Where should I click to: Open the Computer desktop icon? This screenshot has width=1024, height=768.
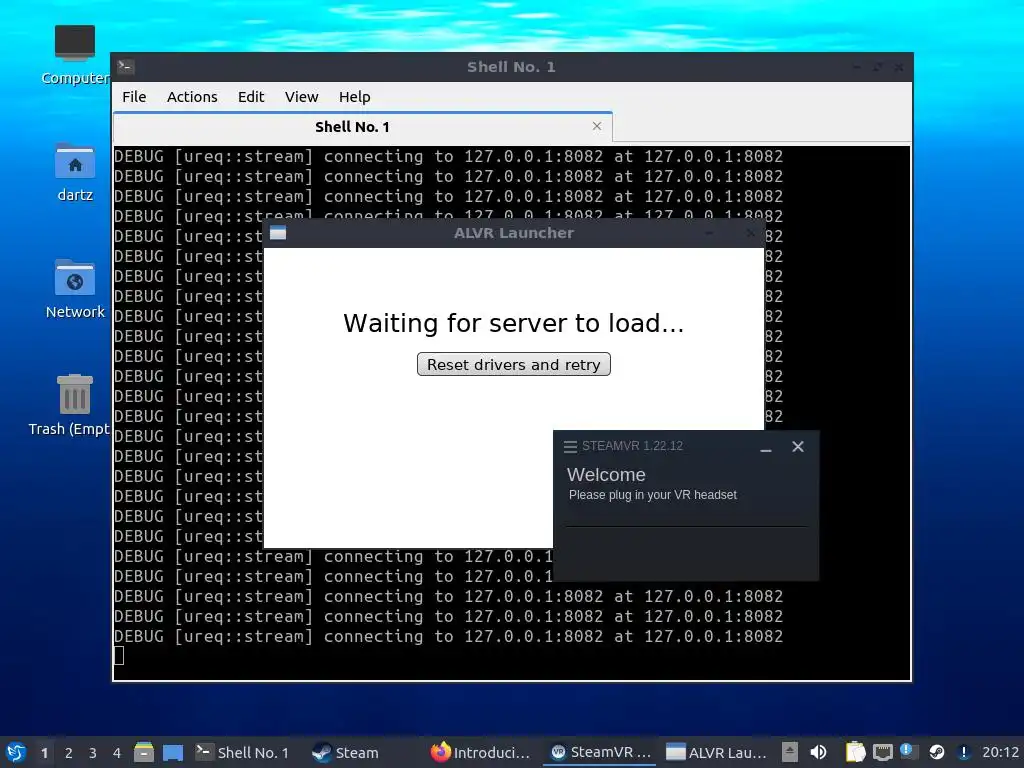74,55
